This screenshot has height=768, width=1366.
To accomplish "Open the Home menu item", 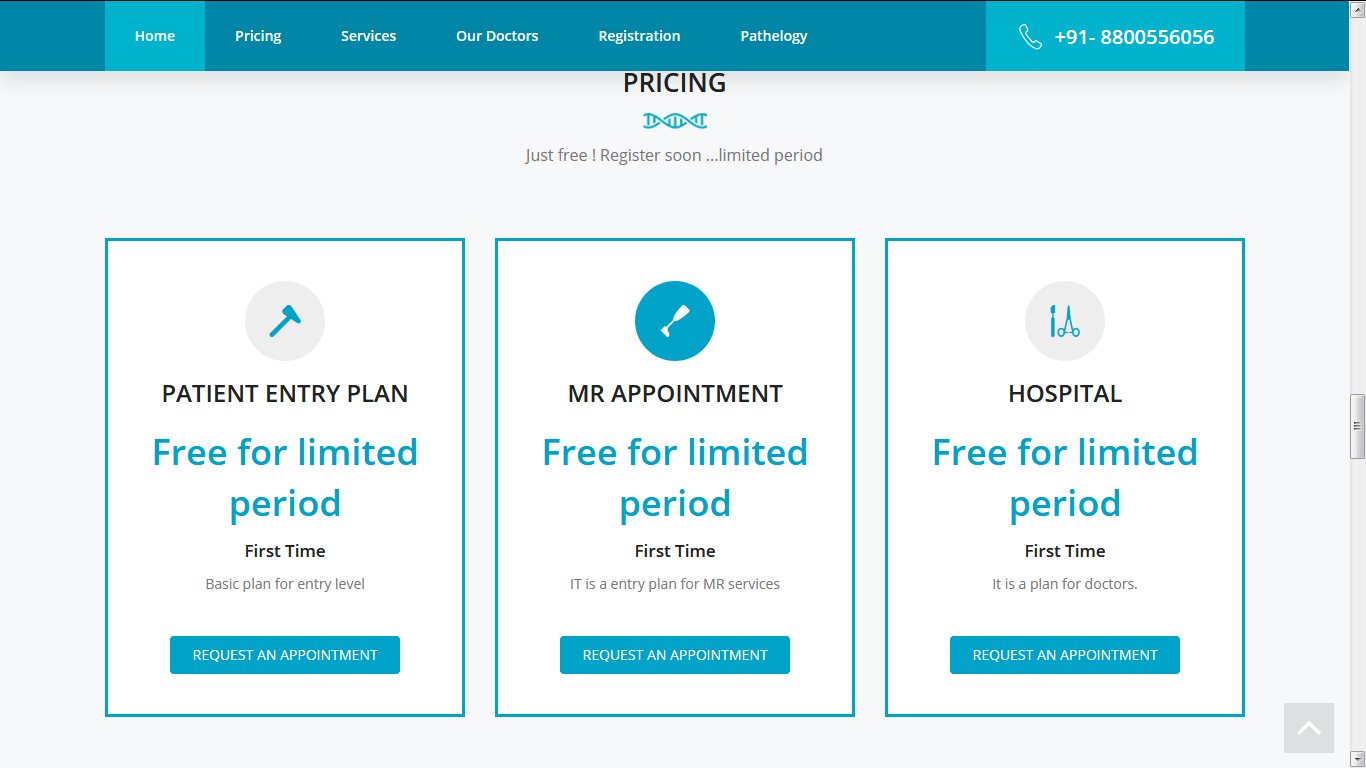I will (155, 36).
